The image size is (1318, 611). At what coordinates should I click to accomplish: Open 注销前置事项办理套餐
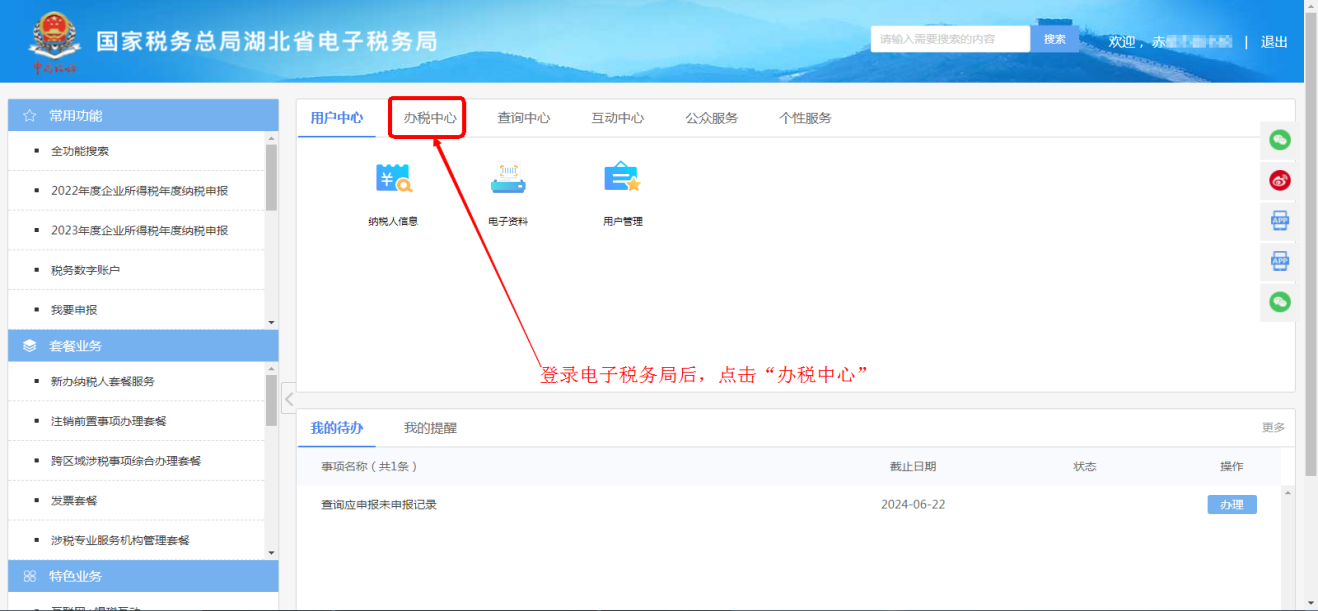coord(109,421)
